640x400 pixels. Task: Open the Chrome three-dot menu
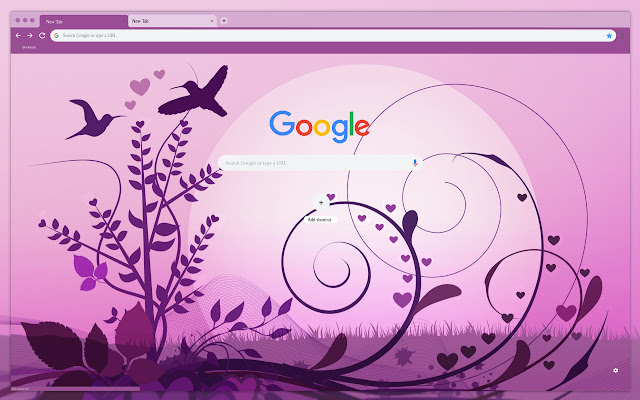click(623, 36)
